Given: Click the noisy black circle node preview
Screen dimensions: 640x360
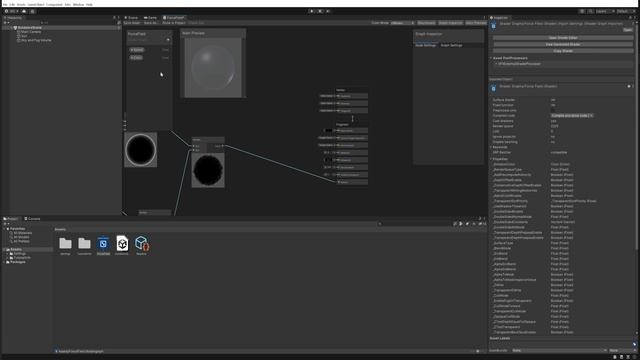Looking at the screenshot, I should point(208,170).
